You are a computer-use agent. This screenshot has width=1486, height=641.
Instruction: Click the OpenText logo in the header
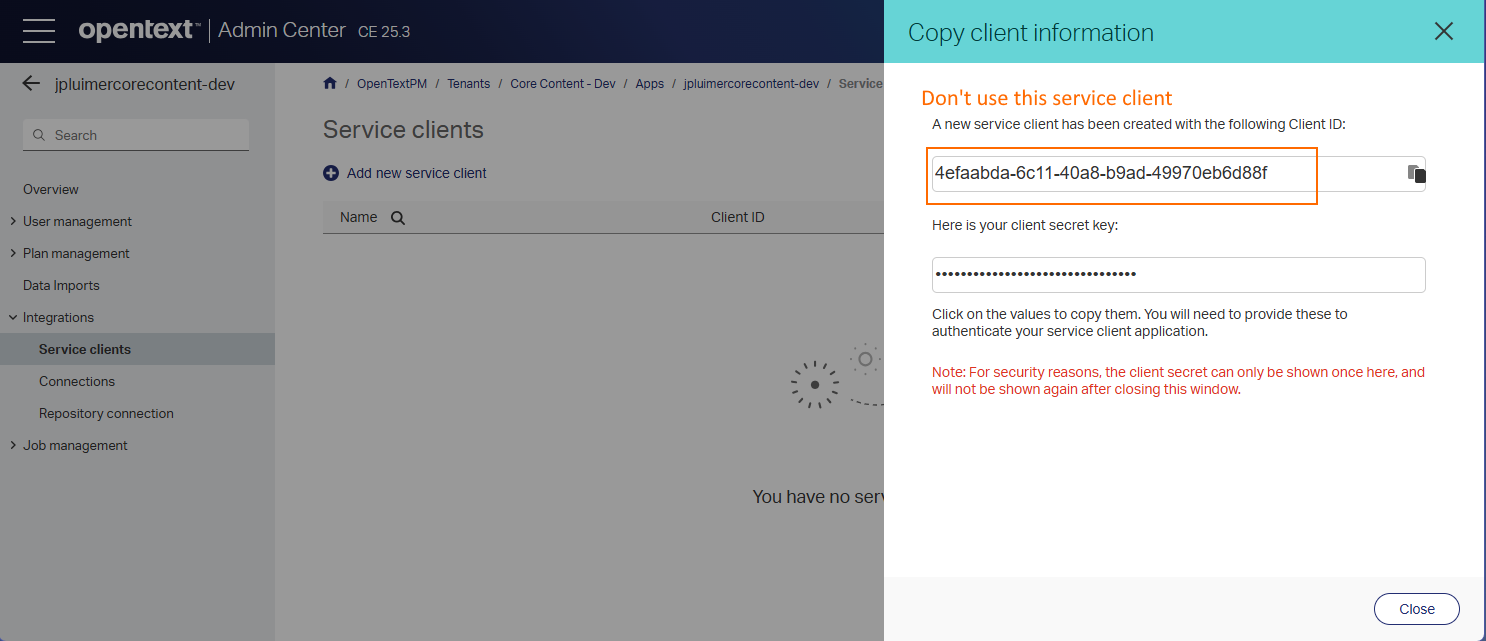click(x=139, y=31)
